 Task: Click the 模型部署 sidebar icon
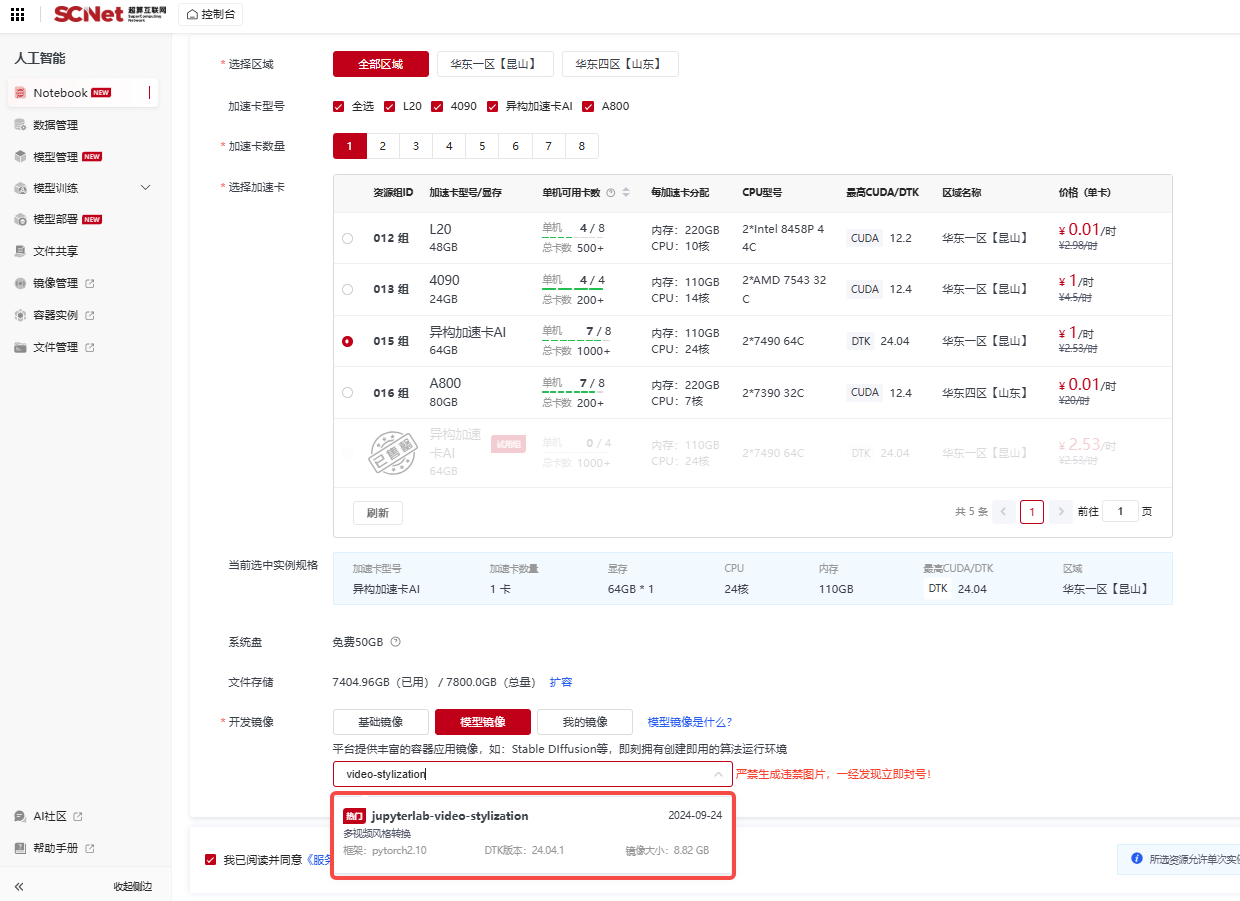pyautogui.click(x=20, y=219)
